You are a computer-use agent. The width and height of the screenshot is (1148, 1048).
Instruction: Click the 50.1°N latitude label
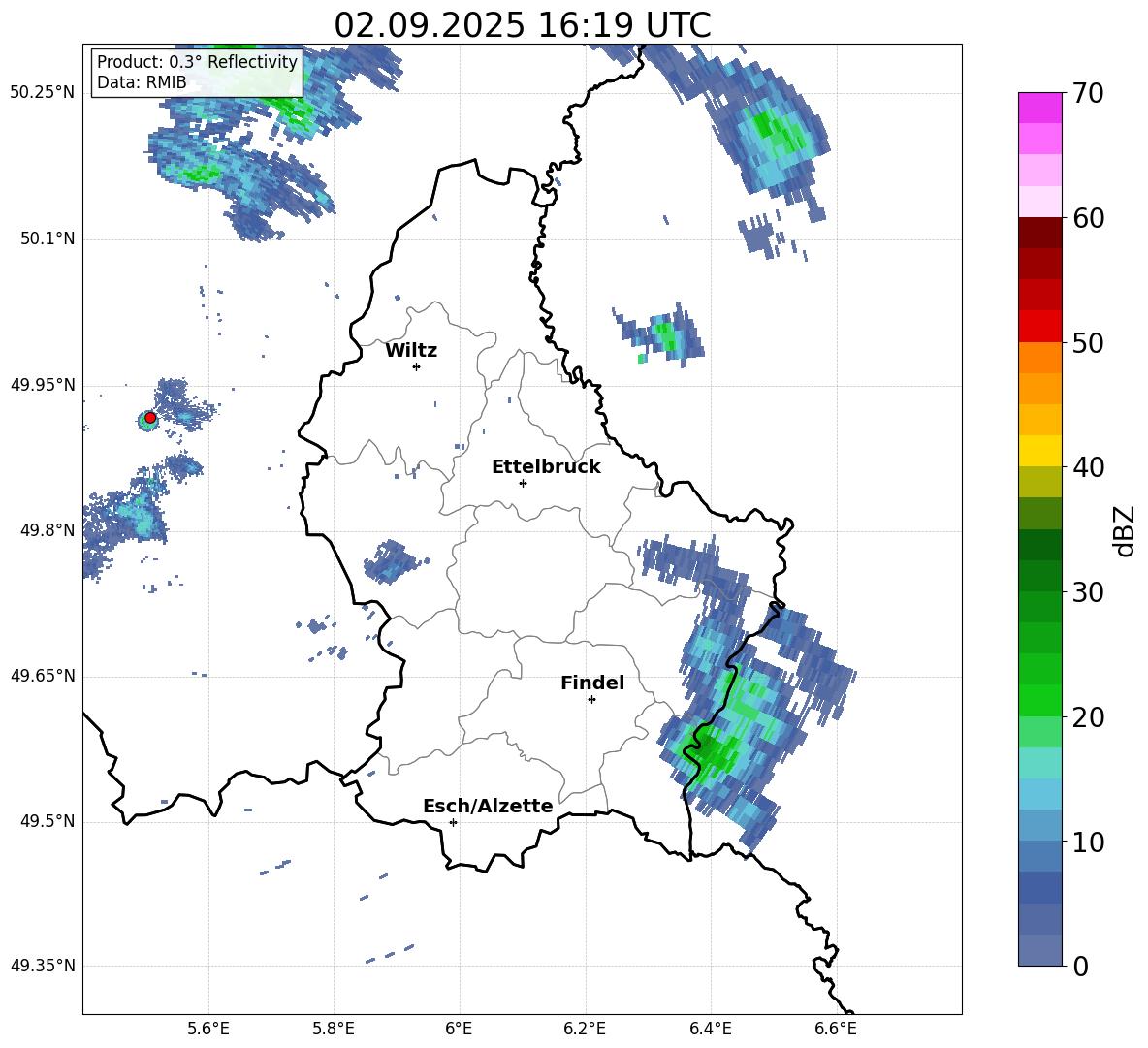[x=48, y=239]
